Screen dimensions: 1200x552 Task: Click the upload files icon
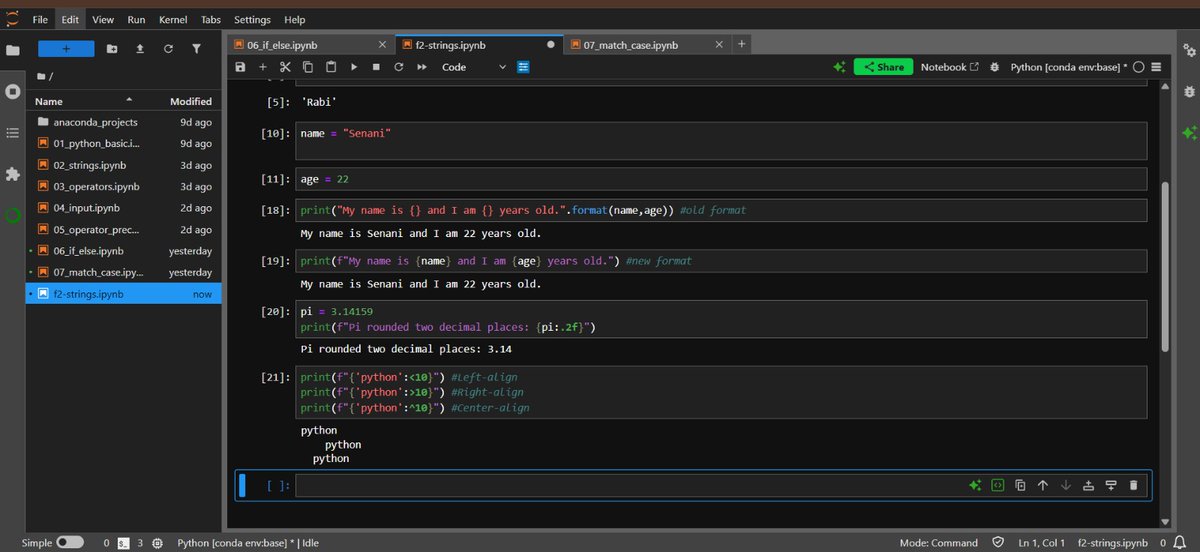pyautogui.click(x=140, y=48)
